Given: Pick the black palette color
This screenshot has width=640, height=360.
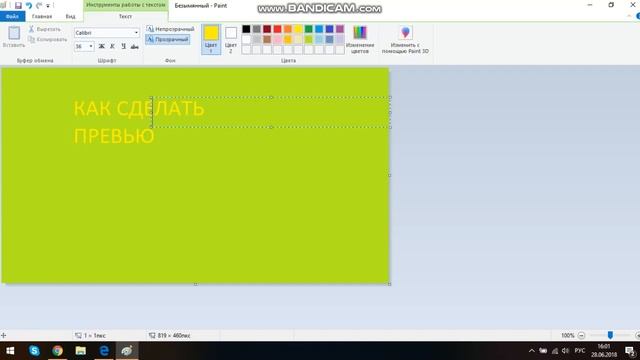Looking at the screenshot, I should pyautogui.click(x=246, y=29).
